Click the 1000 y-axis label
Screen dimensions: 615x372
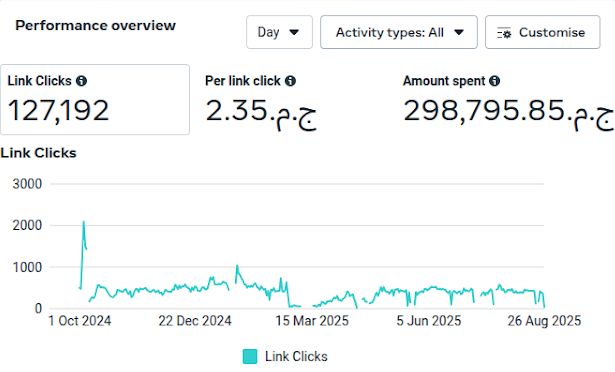coord(27,267)
